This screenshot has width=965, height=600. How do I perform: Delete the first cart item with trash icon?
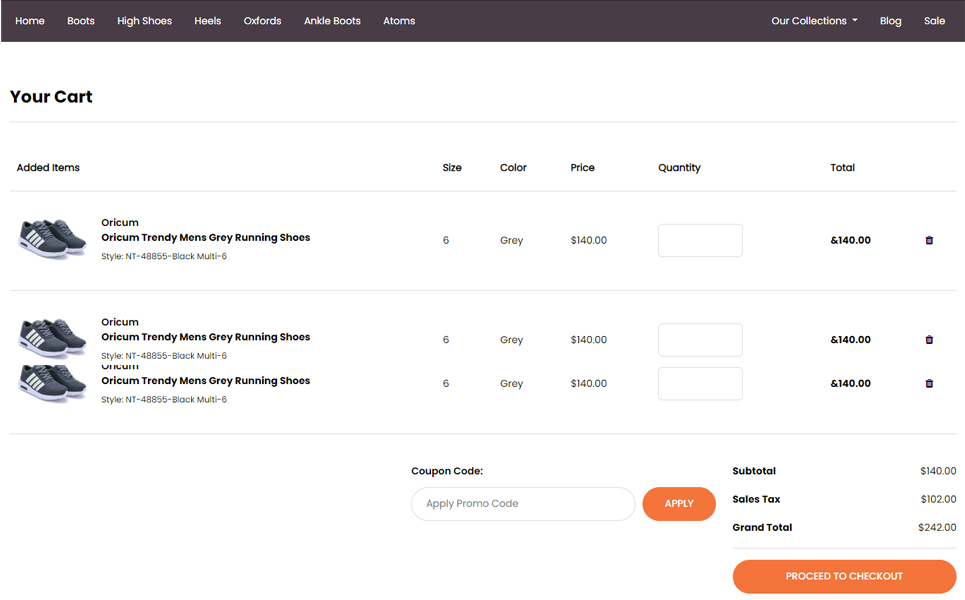(929, 240)
